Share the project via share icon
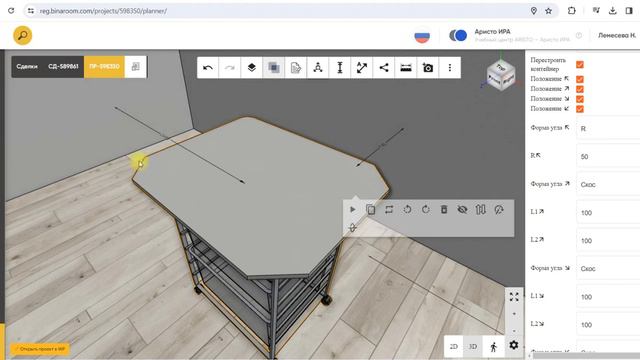The image size is (640, 360). pos(384,68)
